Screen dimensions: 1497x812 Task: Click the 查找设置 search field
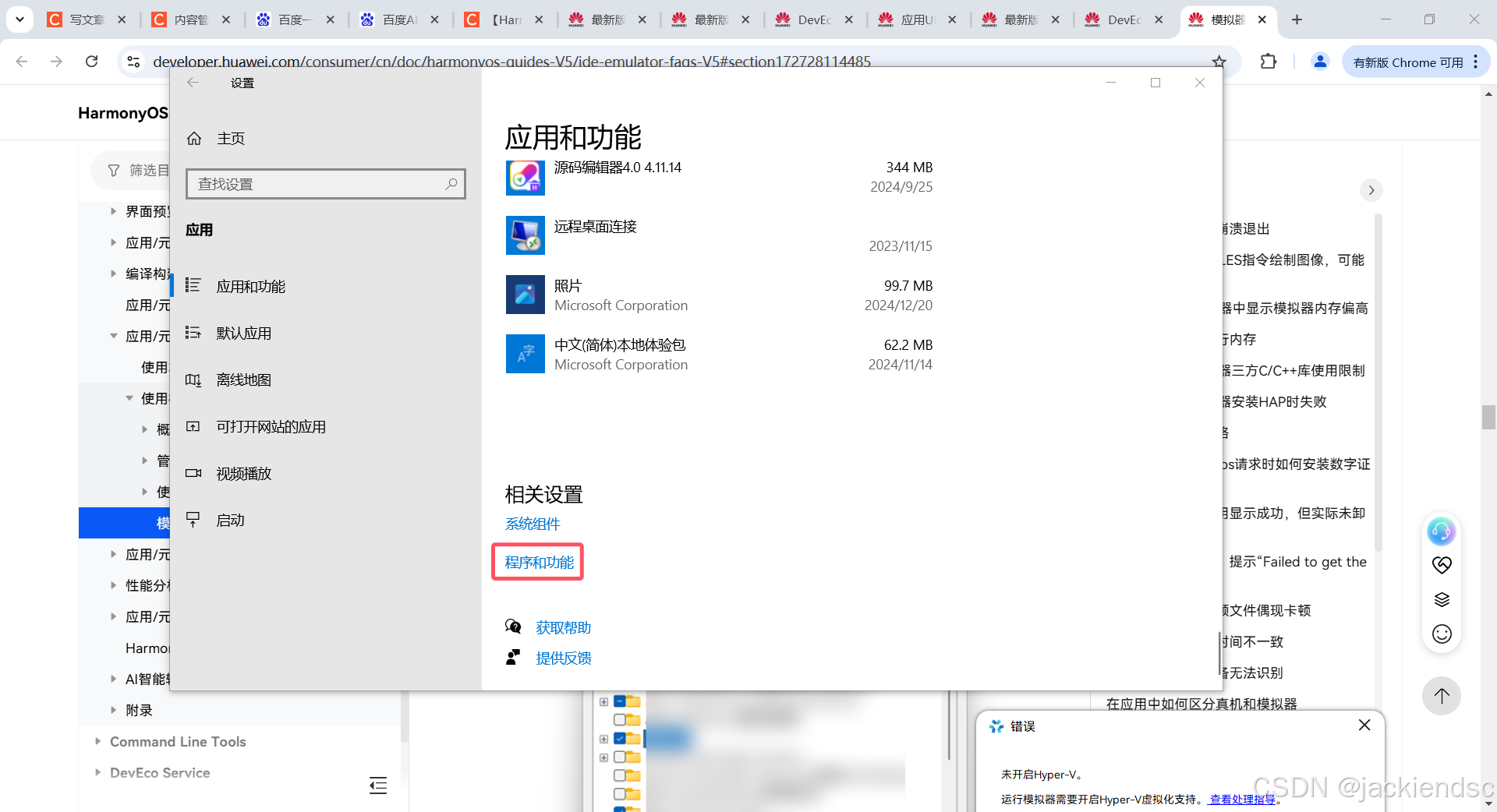pyautogui.click(x=326, y=184)
